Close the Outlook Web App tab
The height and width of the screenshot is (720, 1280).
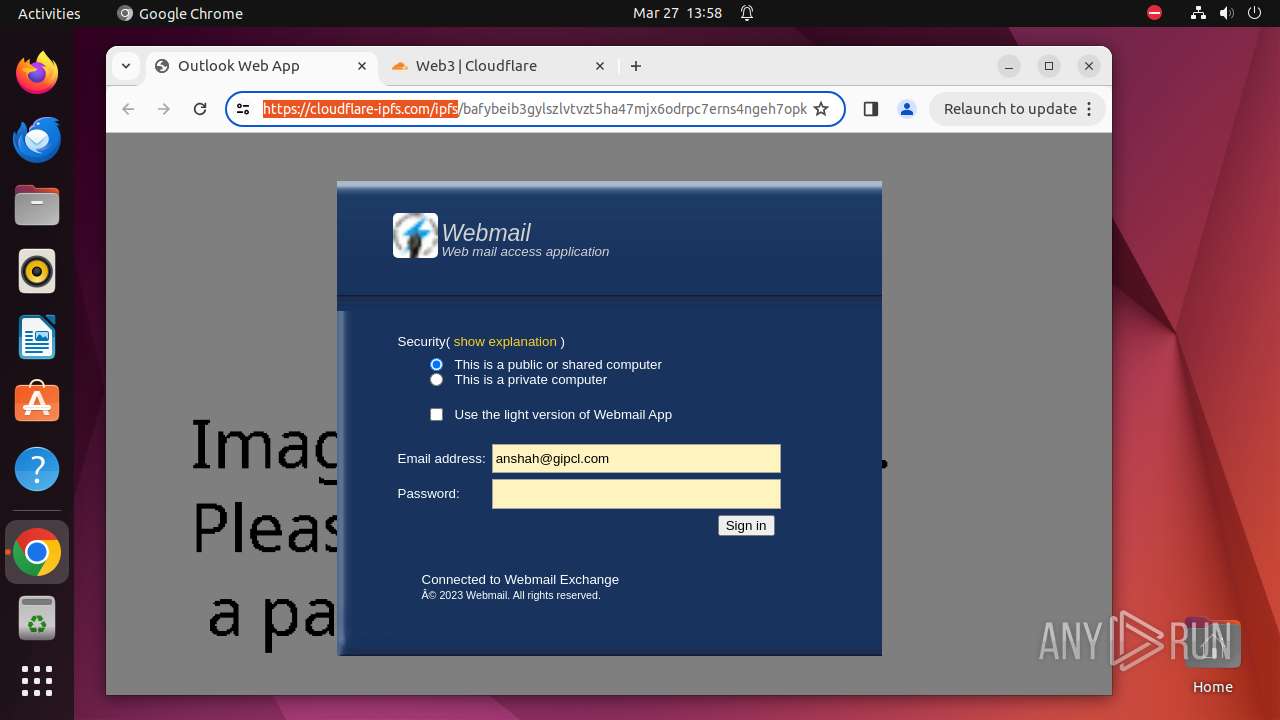click(362, 66)
